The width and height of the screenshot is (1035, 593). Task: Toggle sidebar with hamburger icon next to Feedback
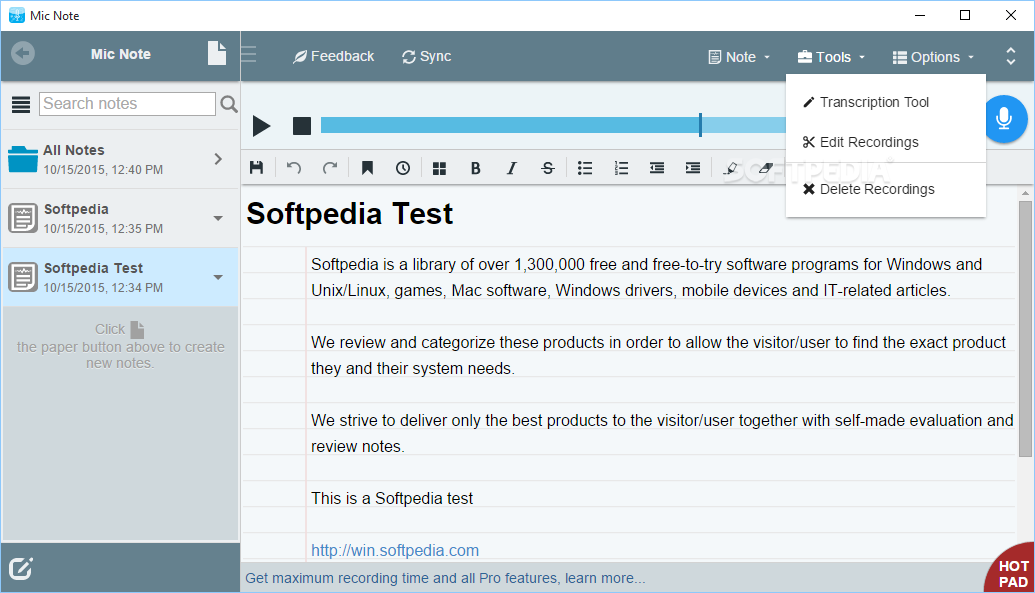click(249, 53)
